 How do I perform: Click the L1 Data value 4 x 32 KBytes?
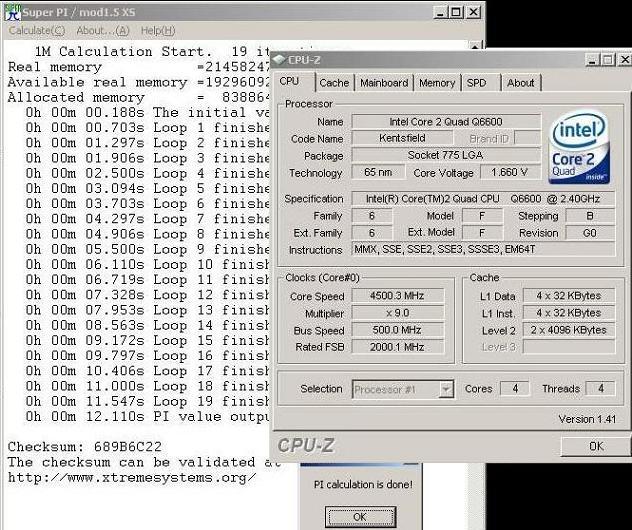pyautogui.click(x=569, y=296)
